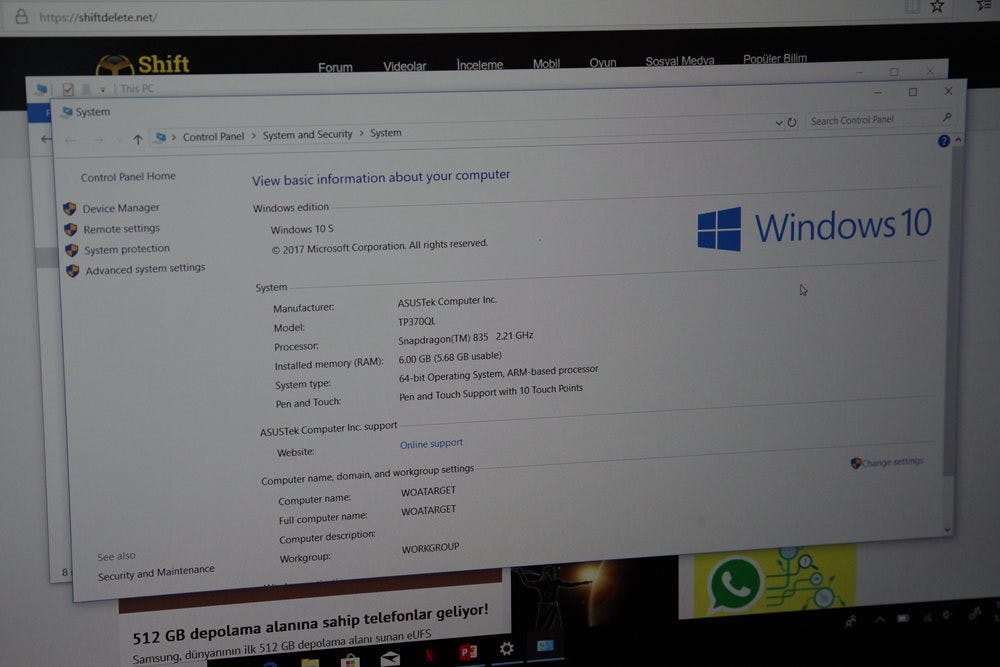Image resolution: width=1000 pixels, height=667 pixels.
Task: Close the System window
Action: 948,91
